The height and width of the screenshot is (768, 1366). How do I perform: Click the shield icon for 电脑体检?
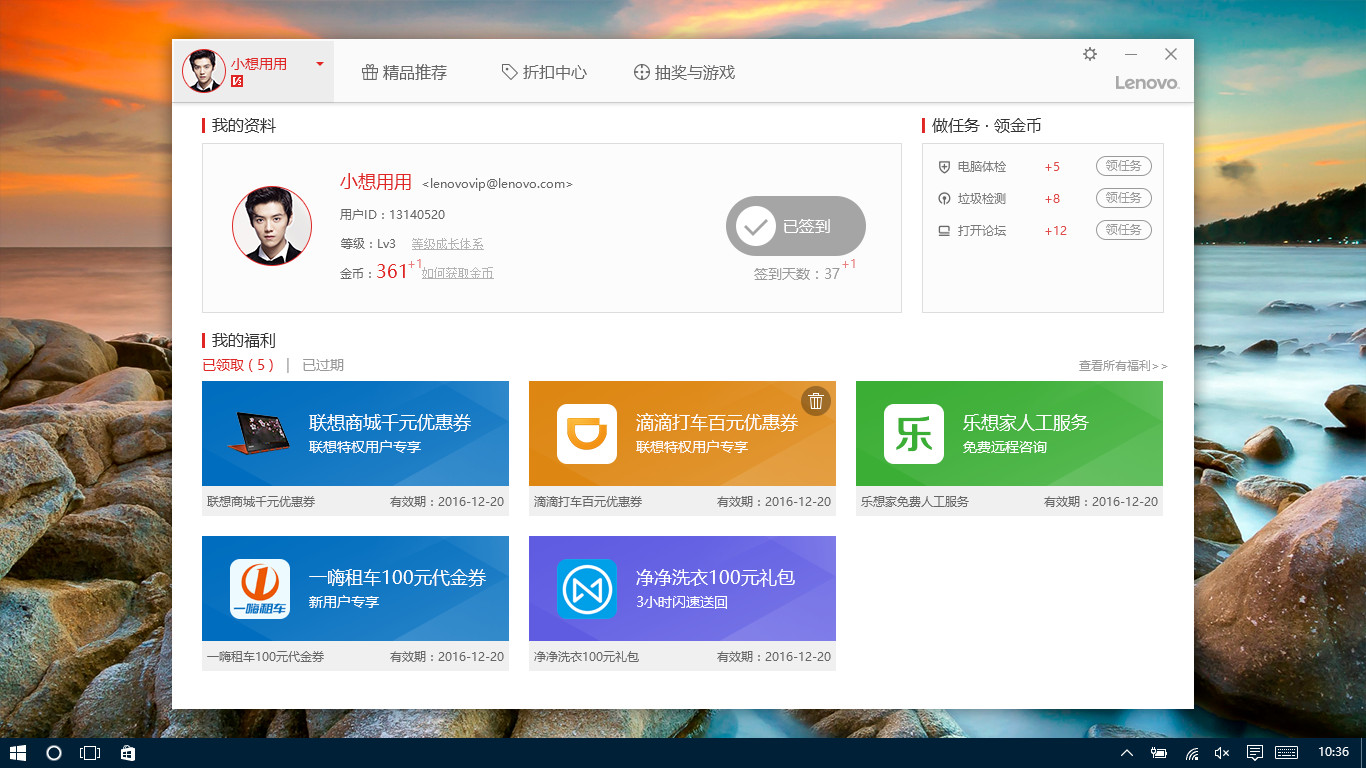click(x=944, y=167)
